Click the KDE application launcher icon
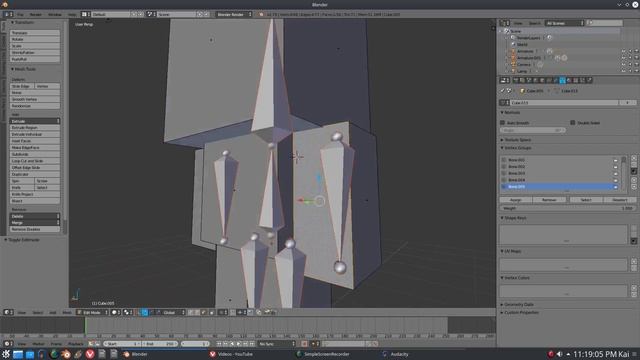This screenshot has width=640, height=360. (x=6, y=354)
